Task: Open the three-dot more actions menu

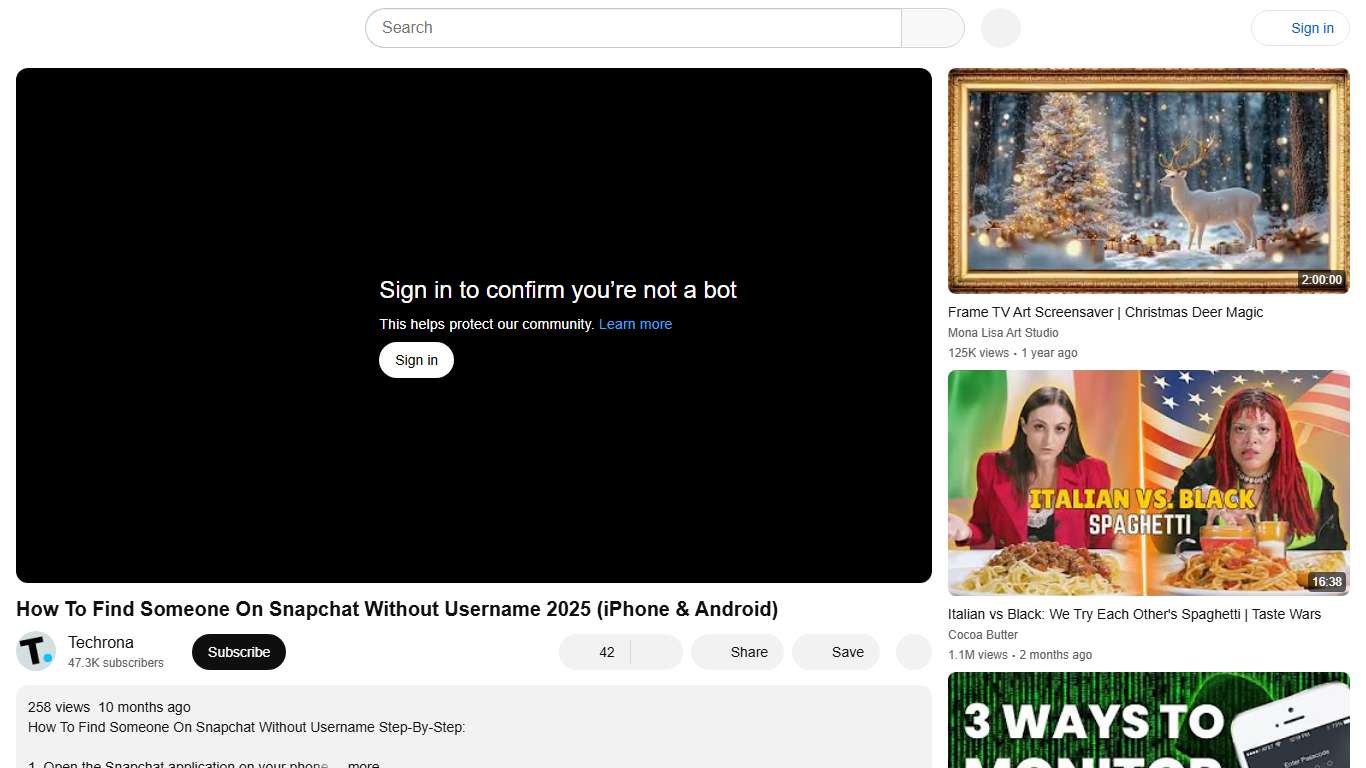Action: coord(912,651)
